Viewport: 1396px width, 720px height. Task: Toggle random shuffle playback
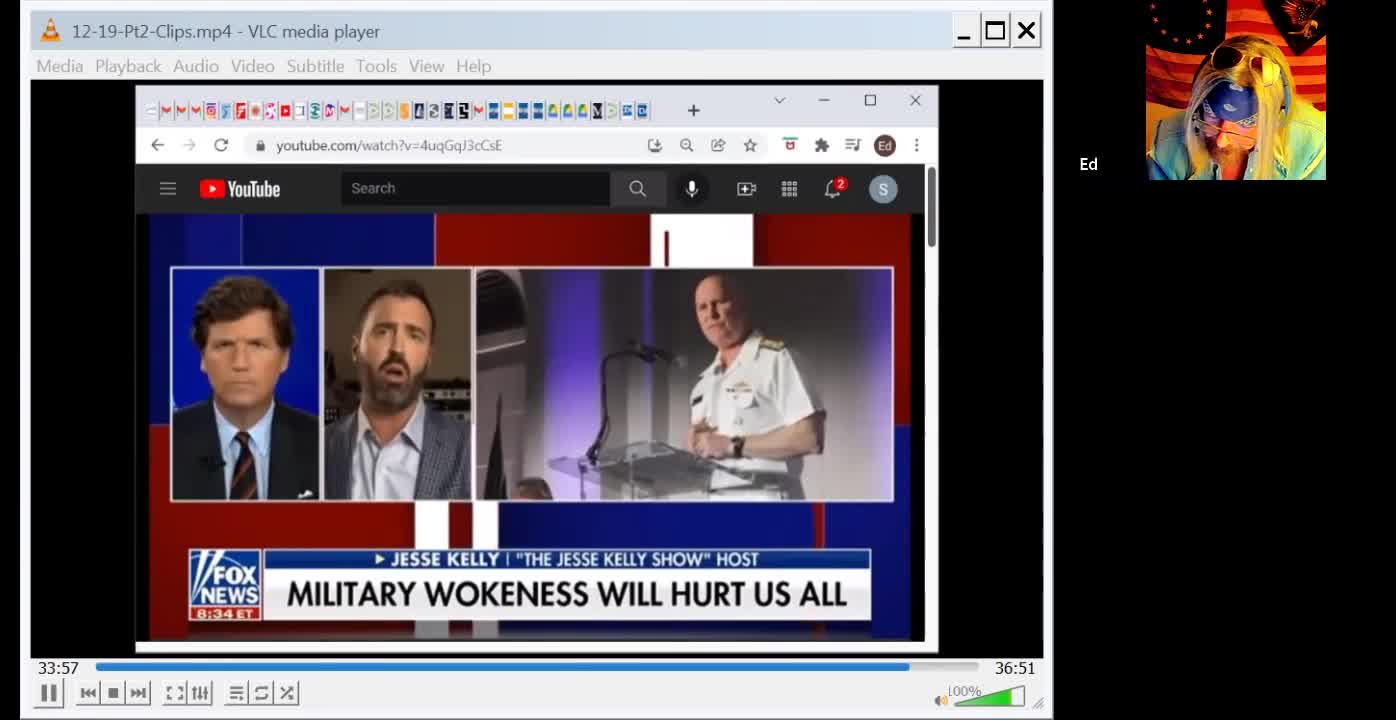287,693
